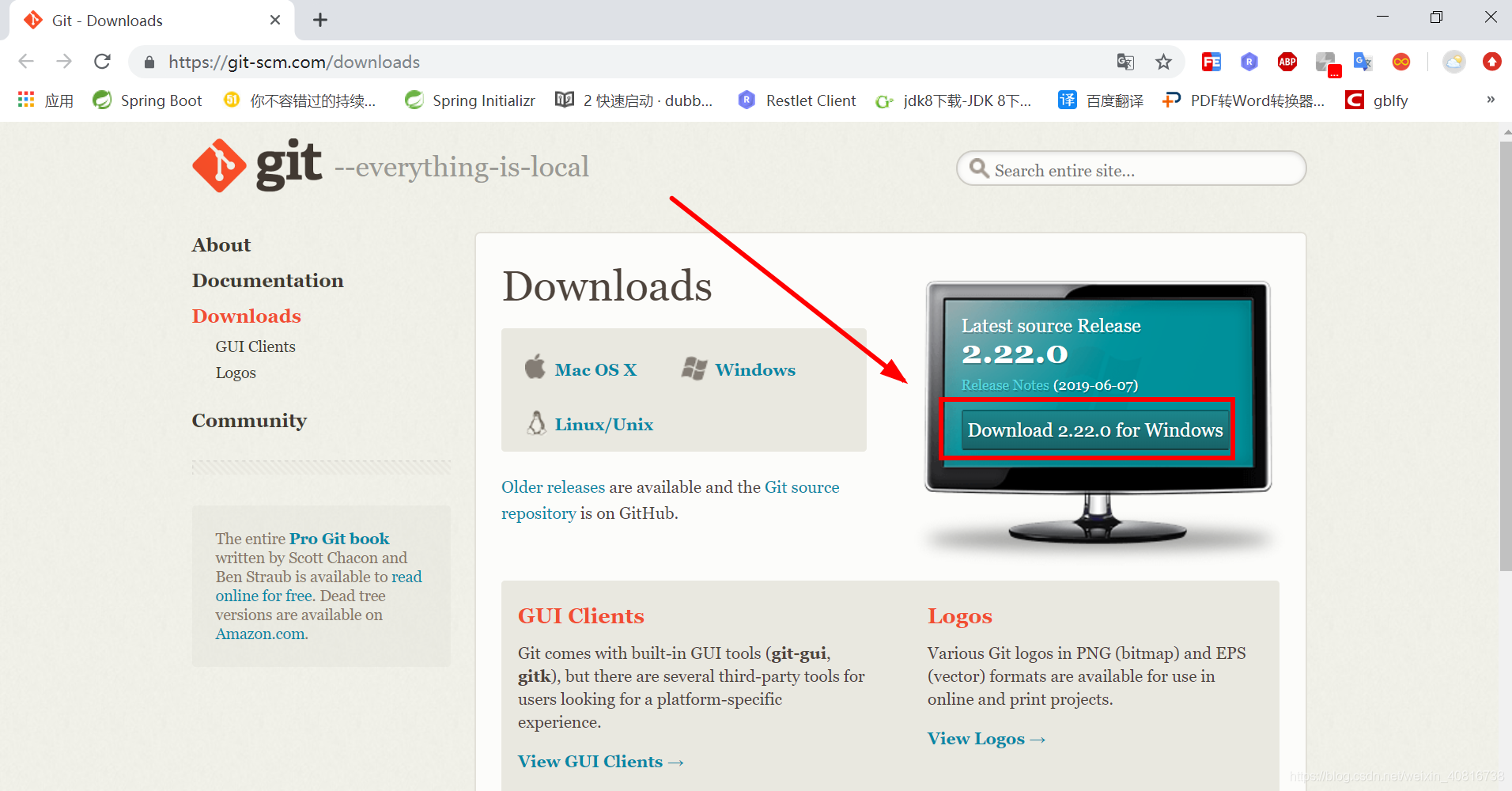The width and height of the screenshot is (1512, 791).
Task: Click the browser forward arrow
Action: click(x=64, y=61)
